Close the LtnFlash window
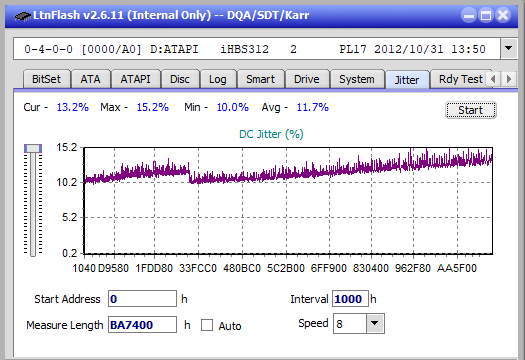The width and height of the screenshot is (525, 360). click(x=503, y=15)
